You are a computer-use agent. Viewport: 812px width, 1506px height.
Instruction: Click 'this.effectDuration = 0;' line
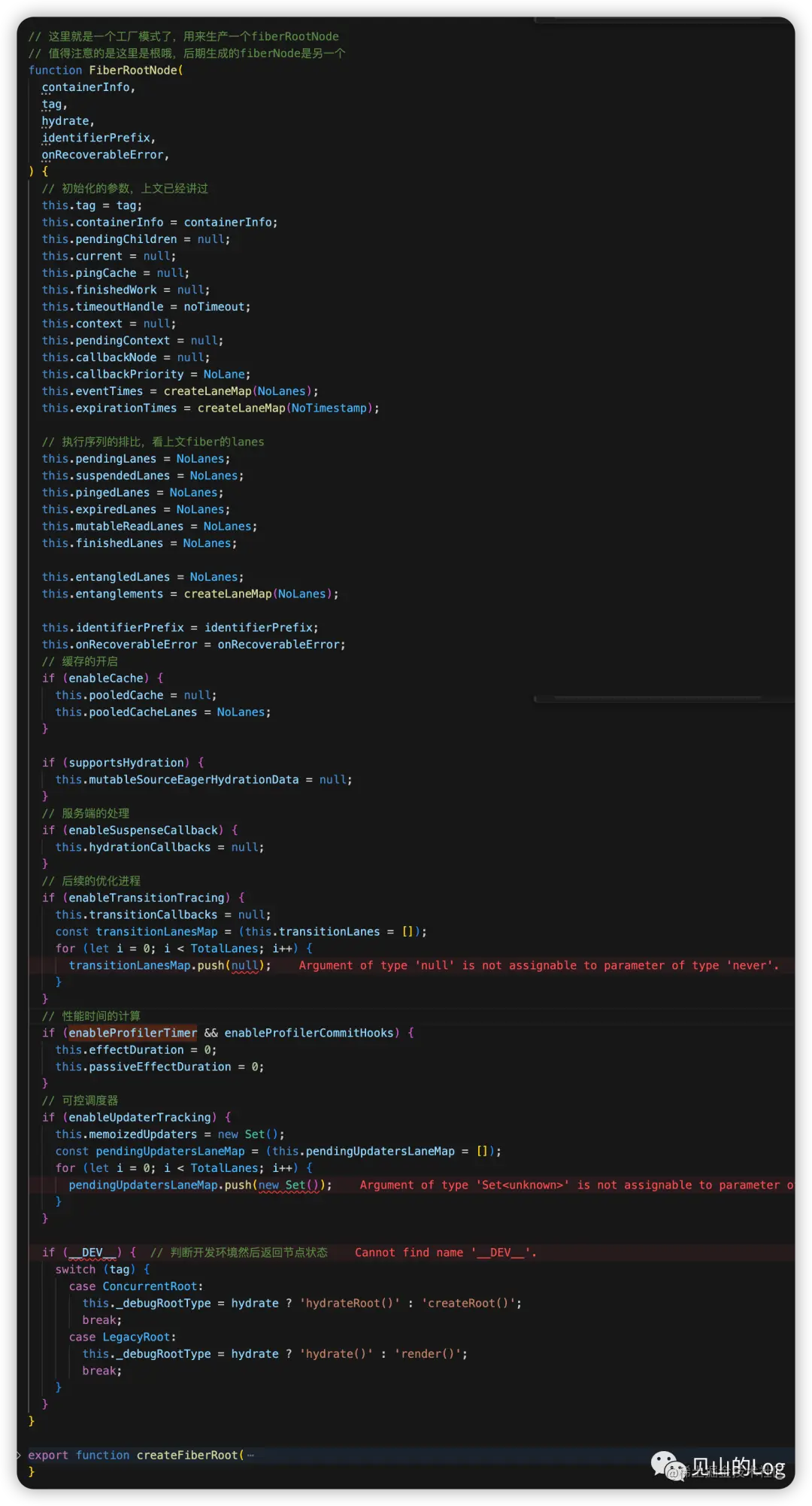point(136,1049)
